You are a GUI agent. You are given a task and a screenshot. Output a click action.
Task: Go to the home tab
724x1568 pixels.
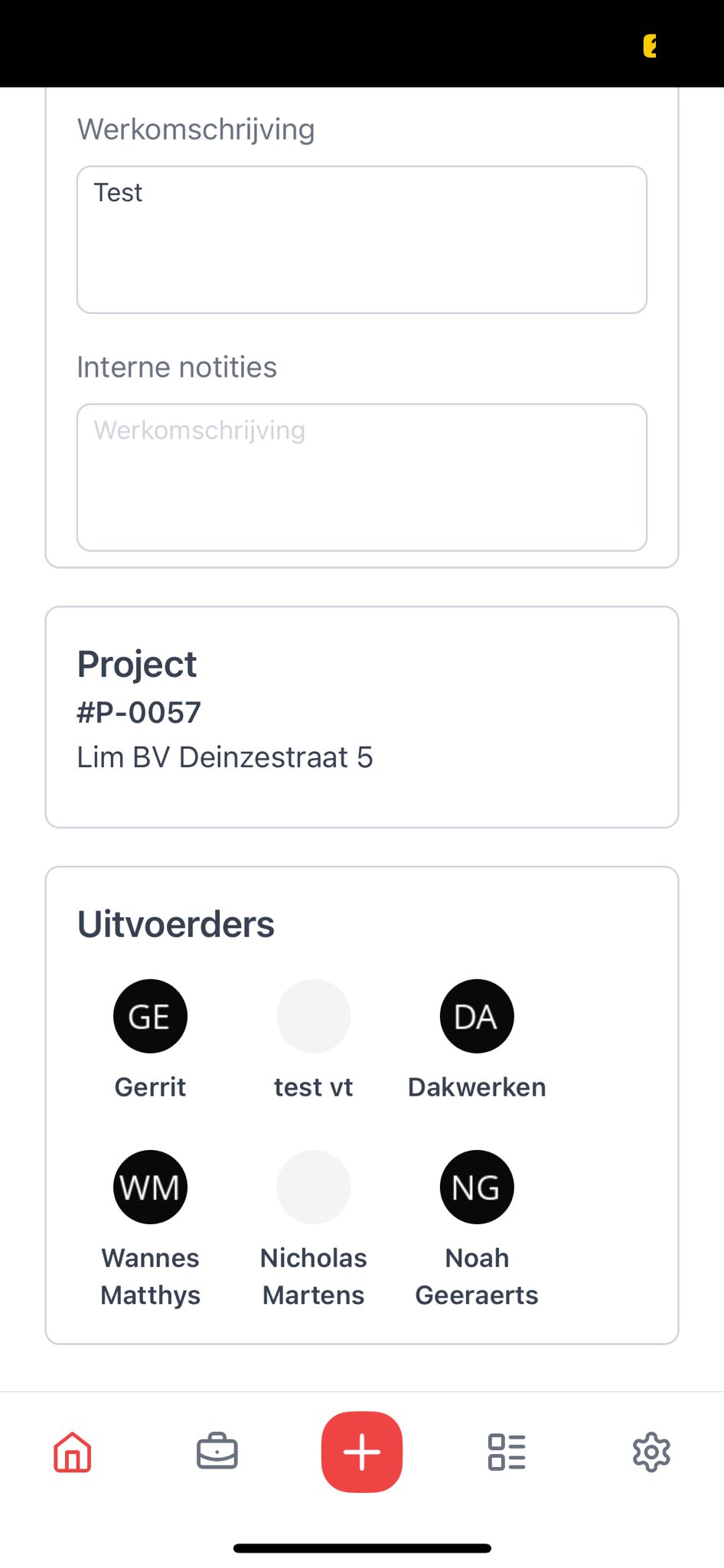pyautogui.click(x=73, y=1452)
